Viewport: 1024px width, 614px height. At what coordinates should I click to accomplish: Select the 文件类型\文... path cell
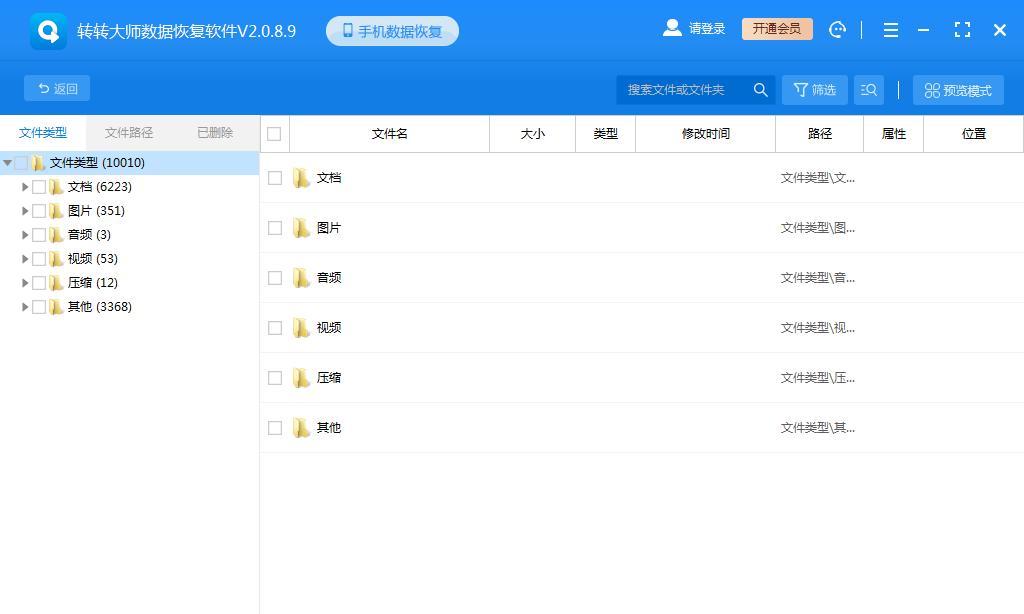[818, 178]
